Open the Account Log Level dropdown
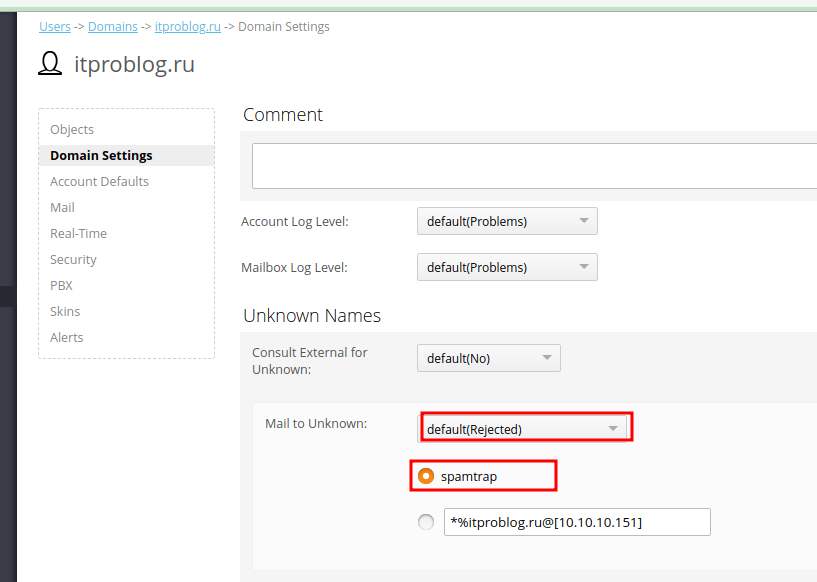This screenshot has height=582, width=817. pos(507,221)
